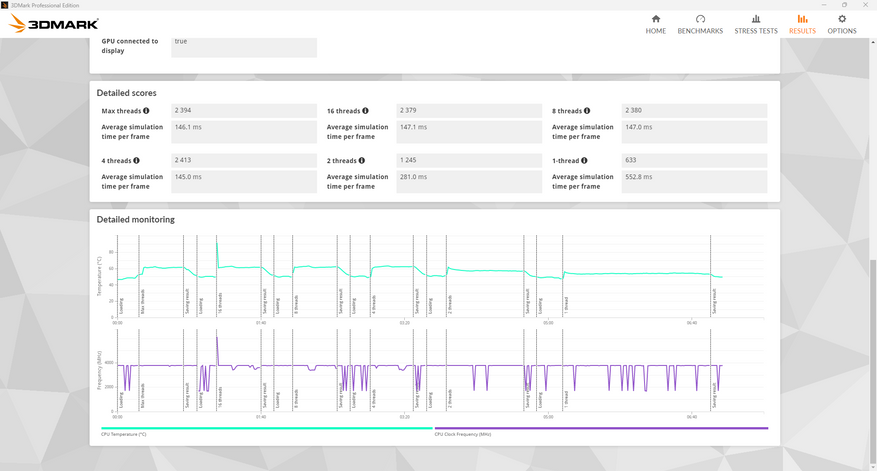Open the Benchmarks gauge icon
877x471 pixels.
click(700, 19)
